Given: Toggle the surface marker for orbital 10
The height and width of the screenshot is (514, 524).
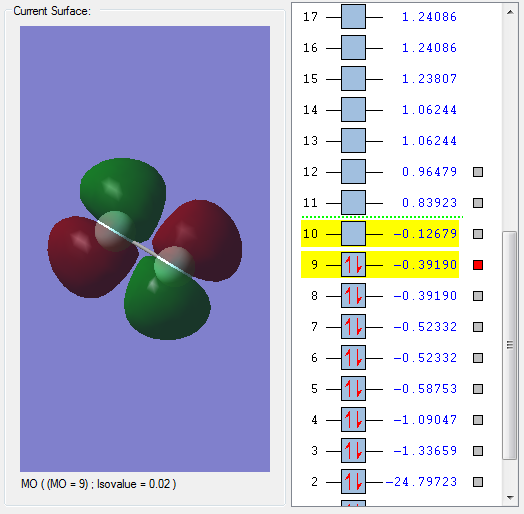Looking at the screenshot, I should point(478,234).
